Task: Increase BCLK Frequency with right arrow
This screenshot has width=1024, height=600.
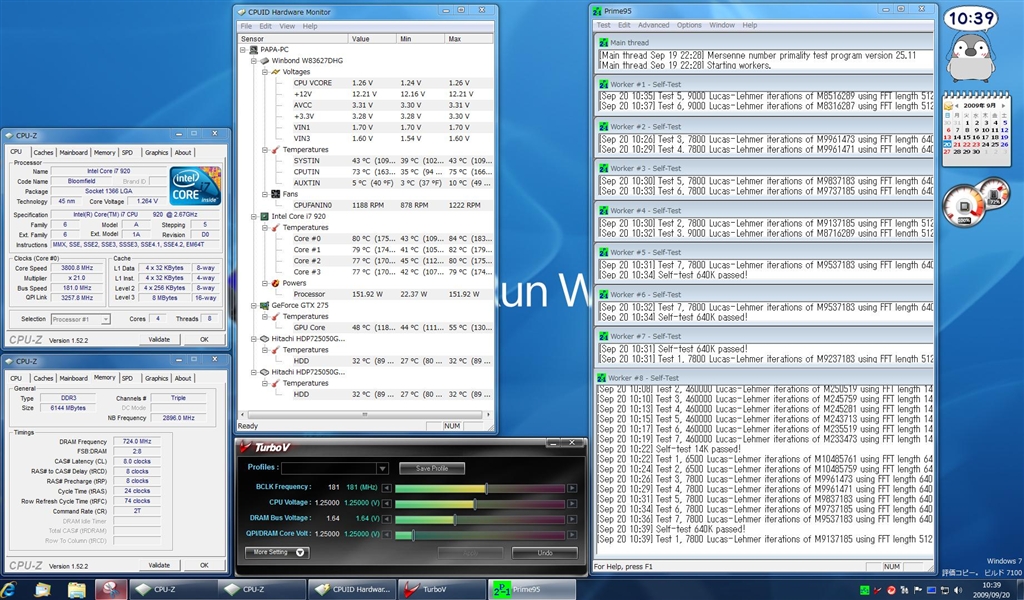Action: coord(572,488)
